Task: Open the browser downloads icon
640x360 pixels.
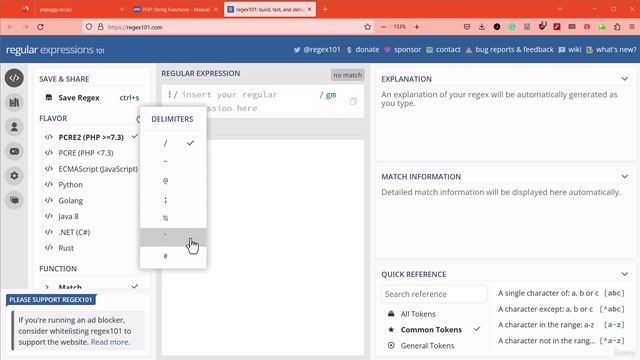Action: (482, 27)
